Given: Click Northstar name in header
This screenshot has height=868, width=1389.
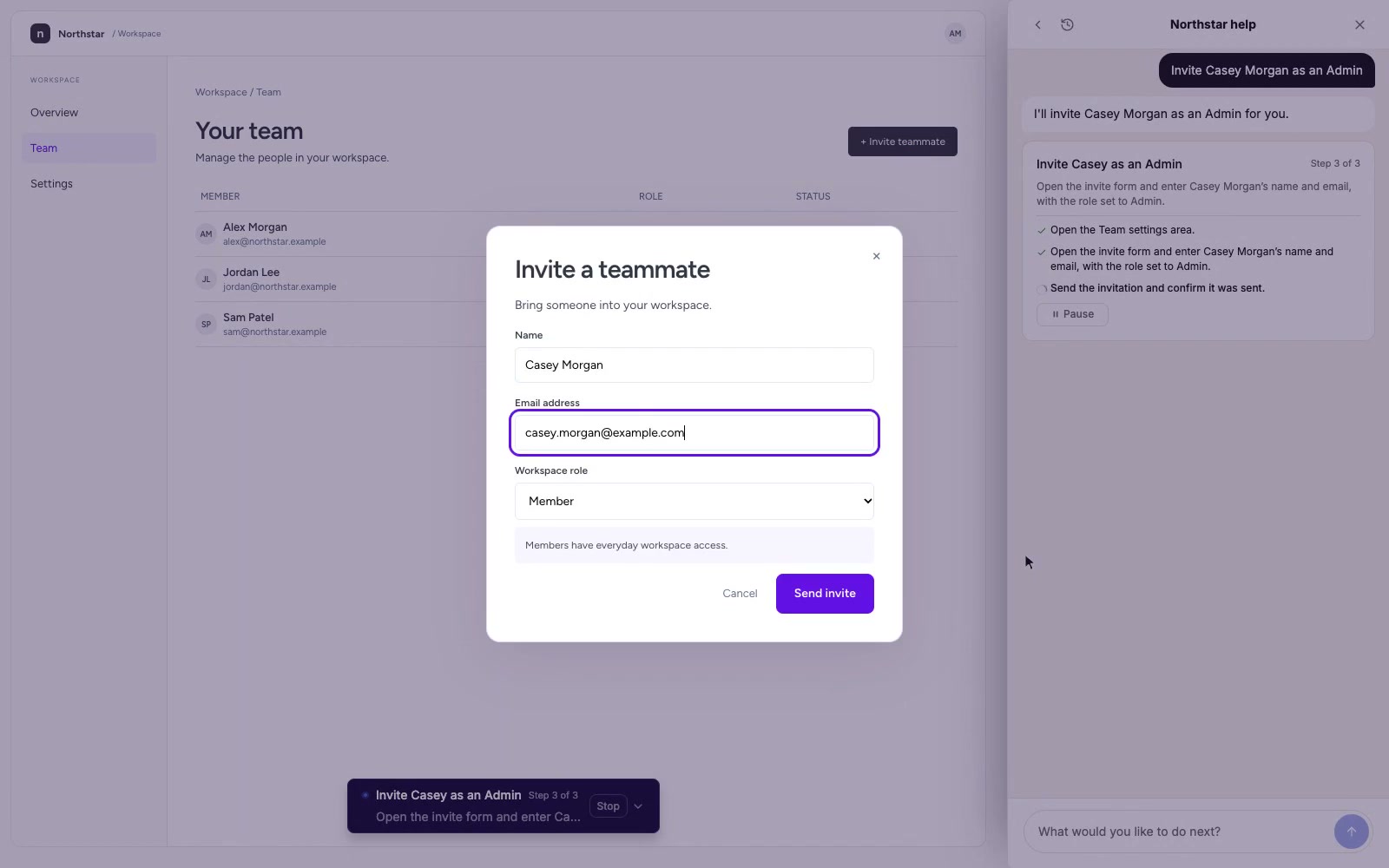Looking at the screenshot, I should pos(81,34).
